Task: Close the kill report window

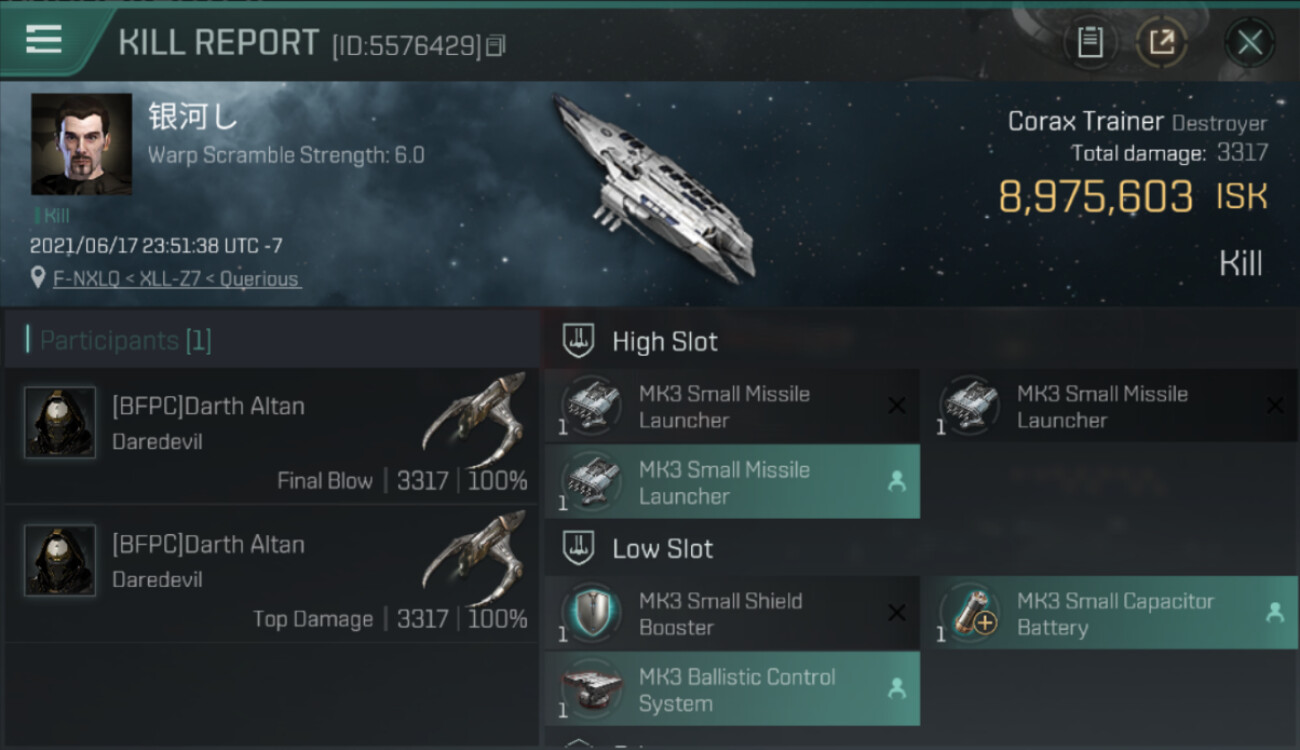Action: 1249,42
